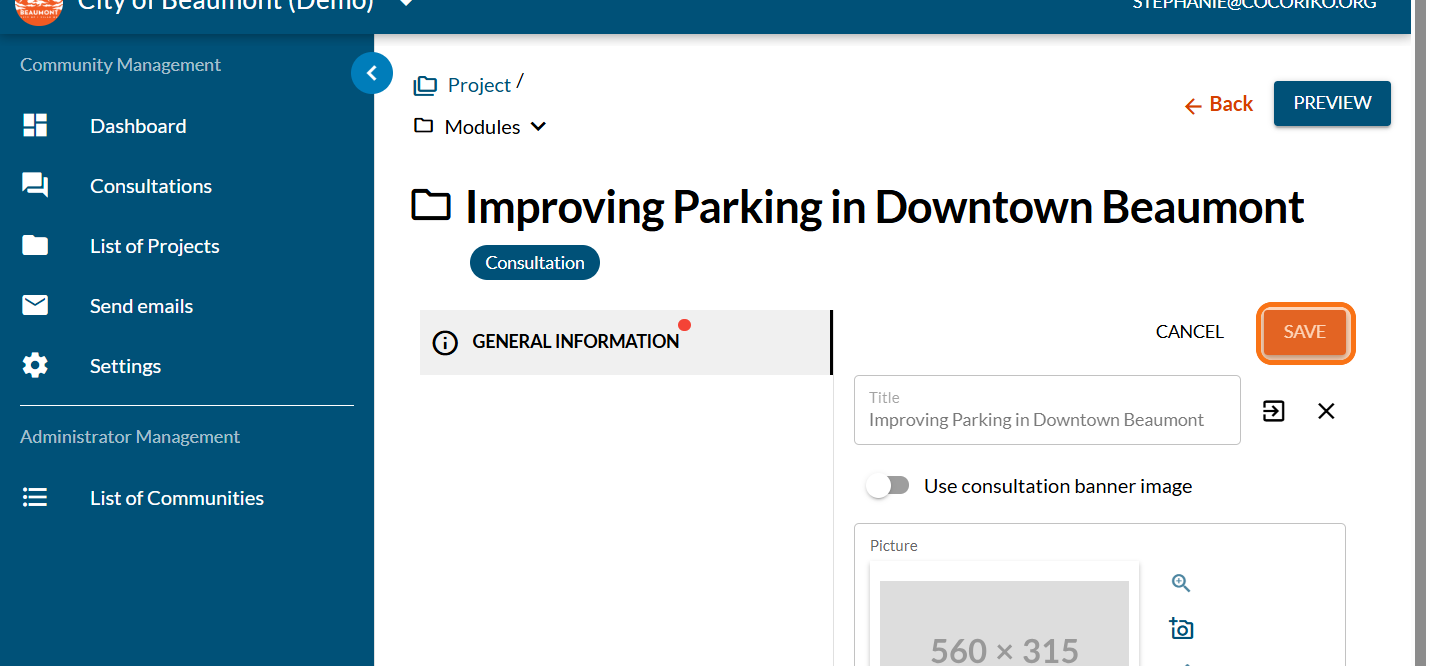Click the zoom-in magnifier icon beside picture

(1181, 583)
